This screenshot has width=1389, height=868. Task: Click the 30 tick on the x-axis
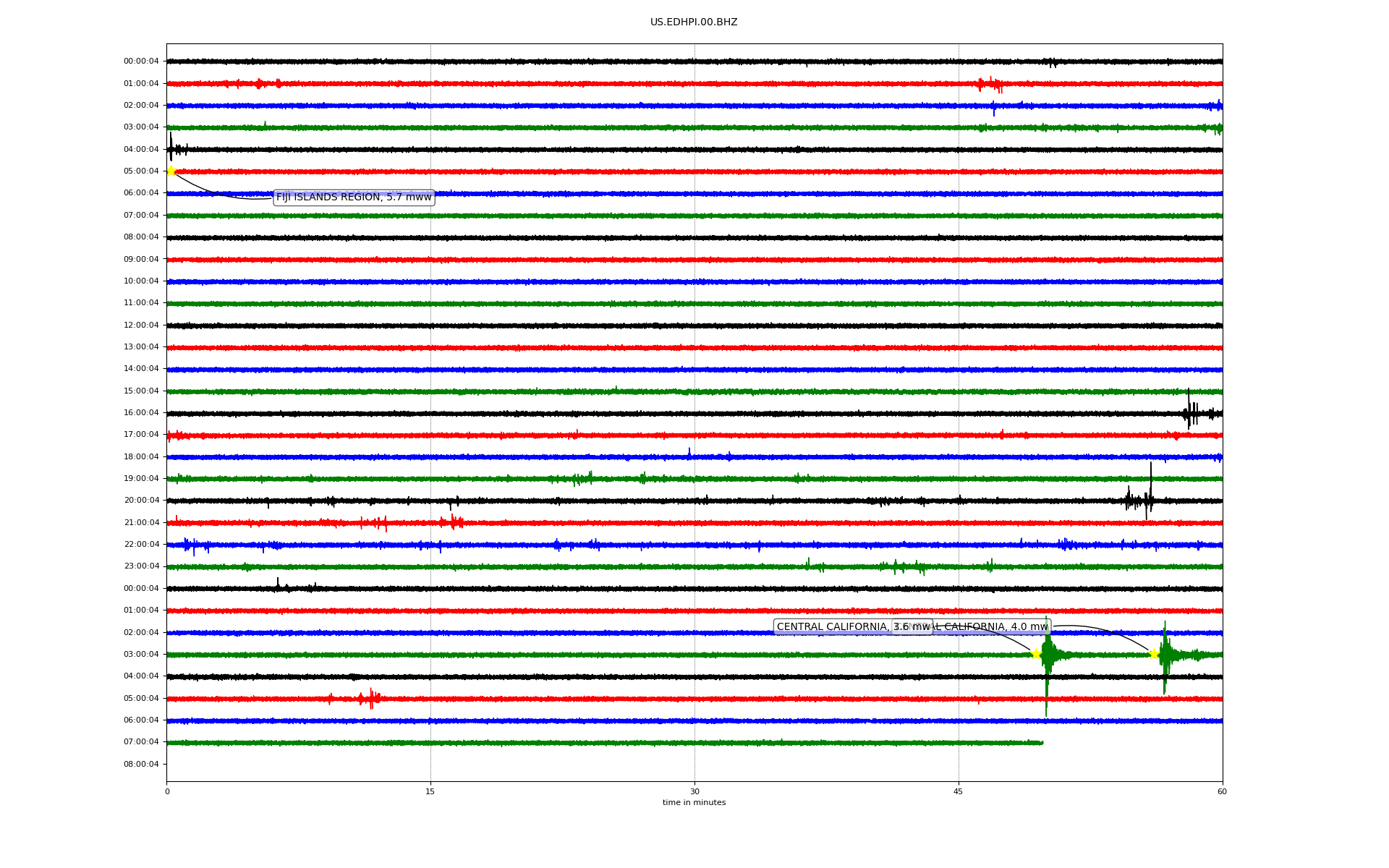694,791
